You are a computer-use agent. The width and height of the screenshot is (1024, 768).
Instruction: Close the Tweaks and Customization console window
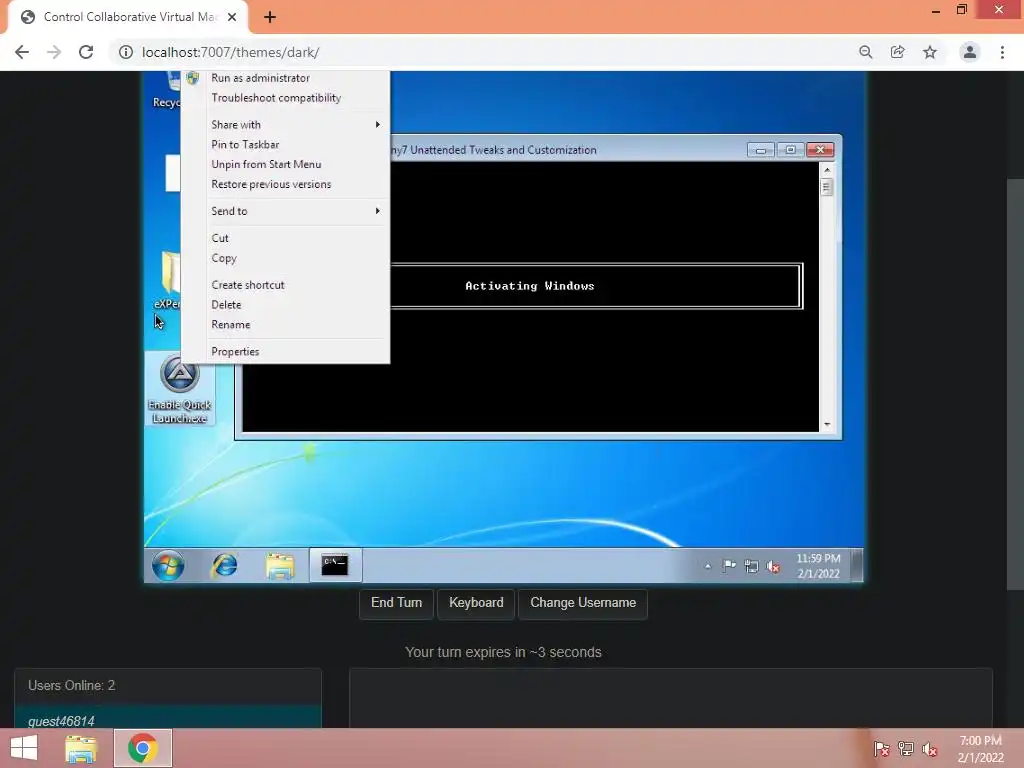tap(820, 150)
